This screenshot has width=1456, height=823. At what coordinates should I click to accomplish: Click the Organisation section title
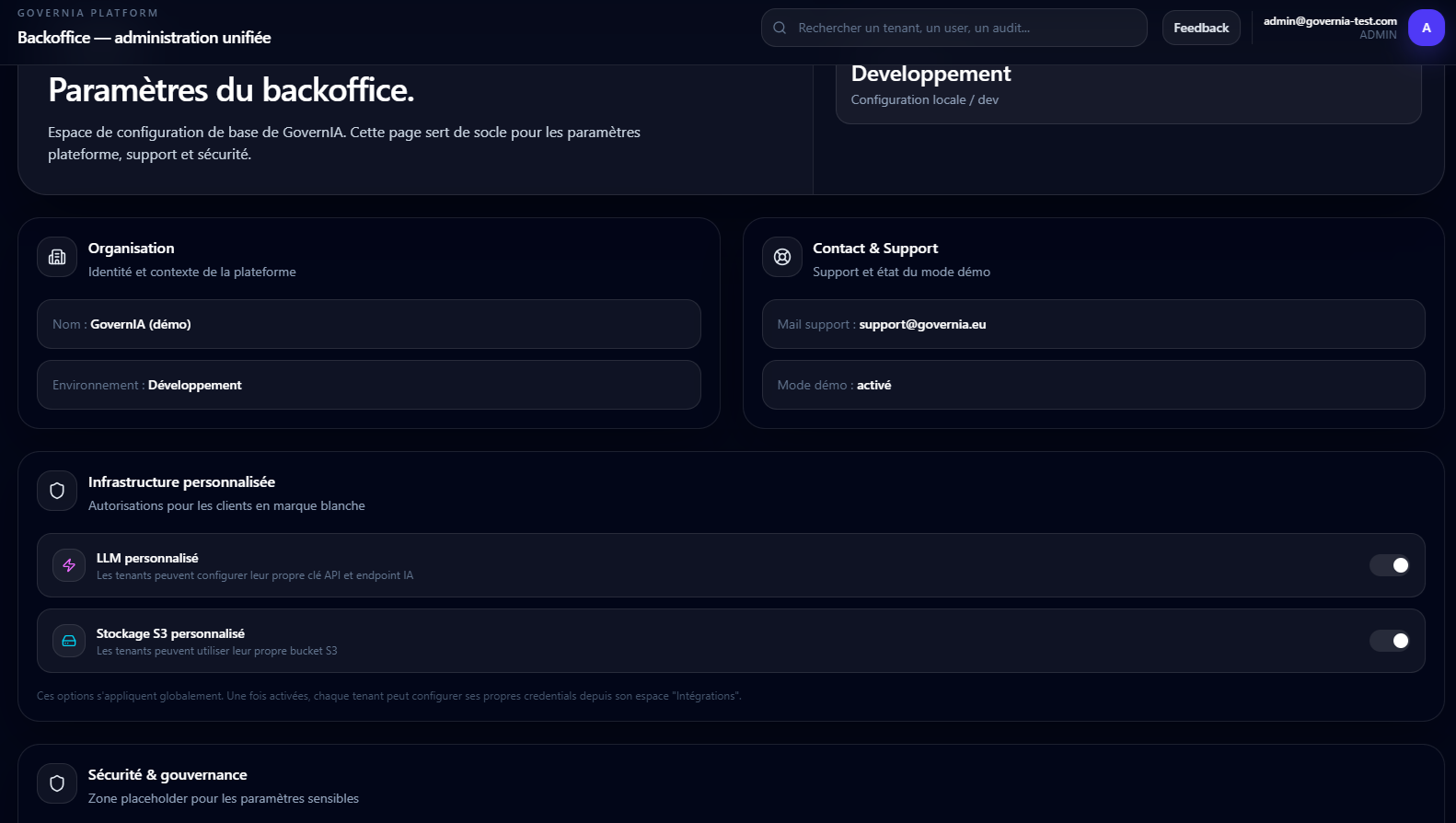132,249
